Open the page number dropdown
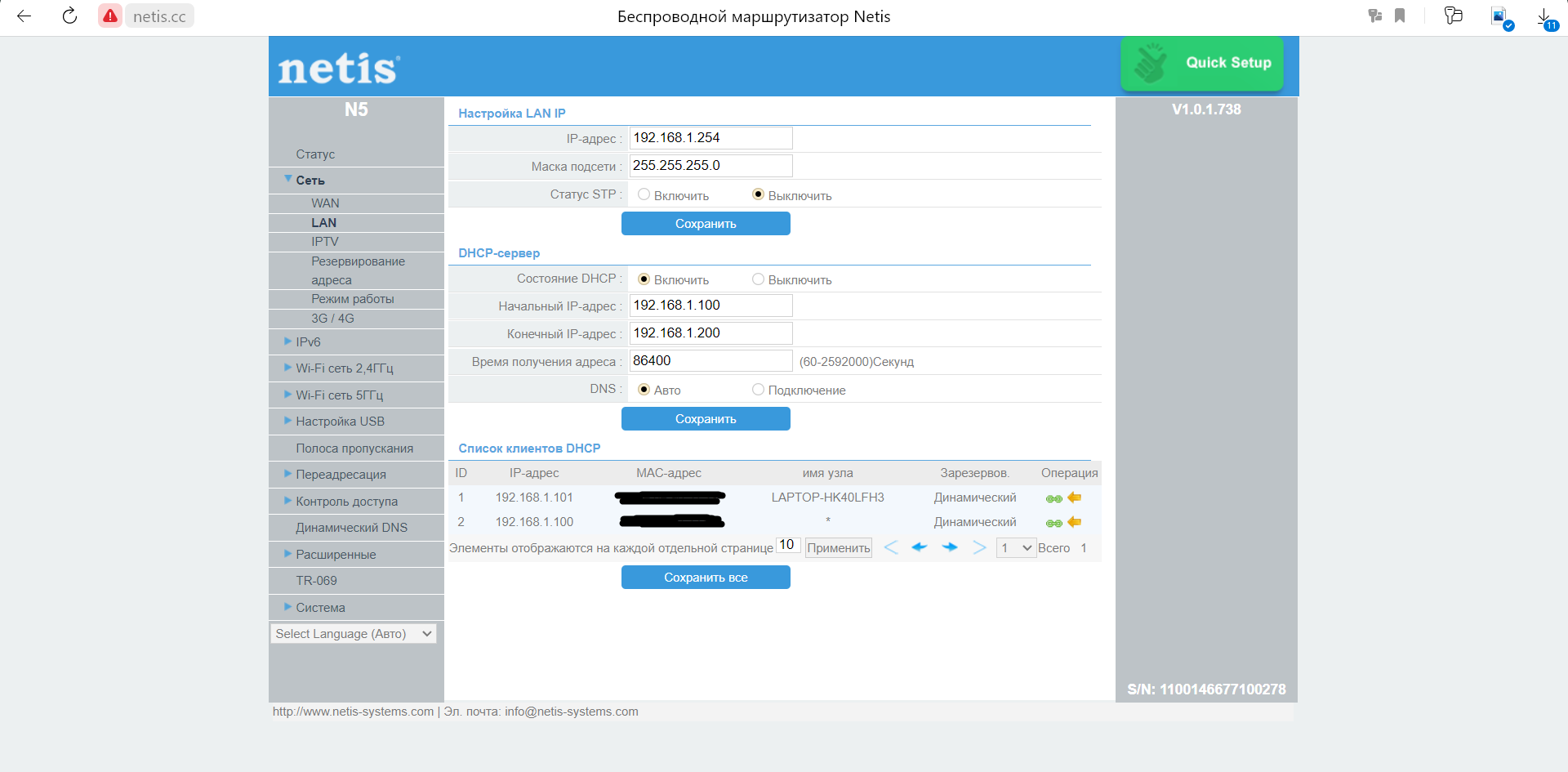1568x772 pixels. point(1016,547)
